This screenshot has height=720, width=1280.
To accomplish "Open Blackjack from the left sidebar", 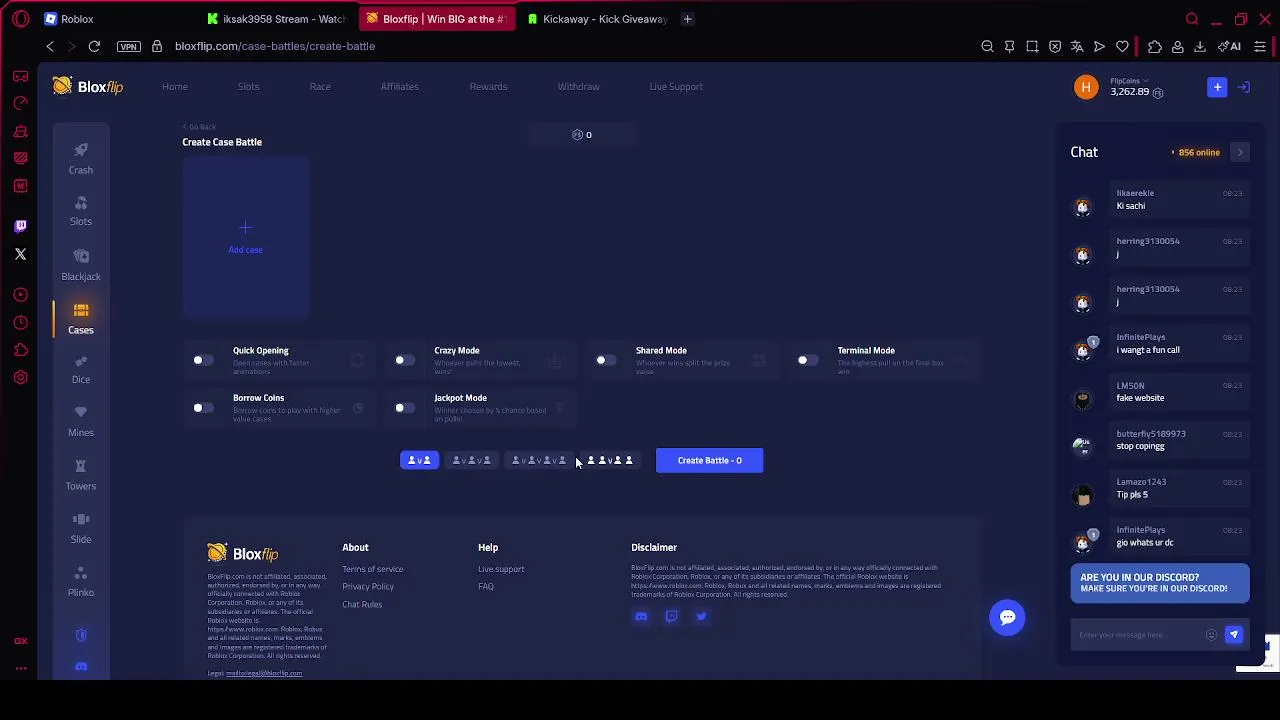I will pyautogui.click(x=81, y=265).
